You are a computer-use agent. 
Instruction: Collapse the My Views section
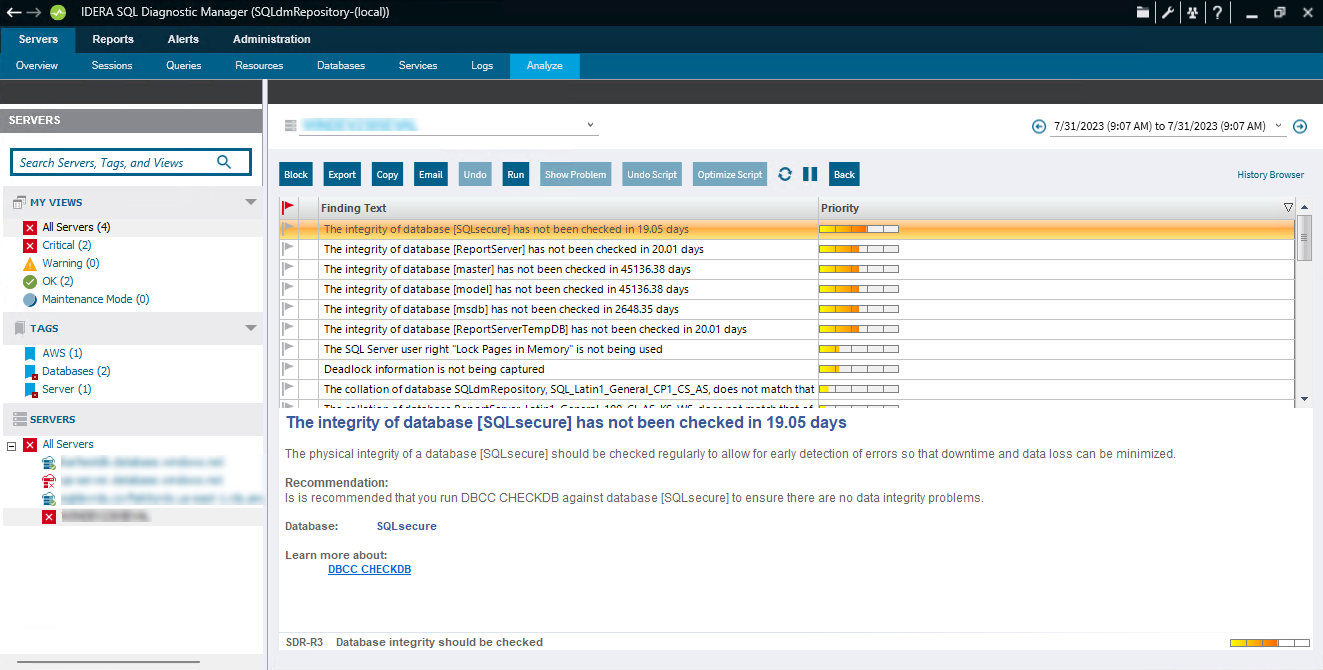[251, 202]
